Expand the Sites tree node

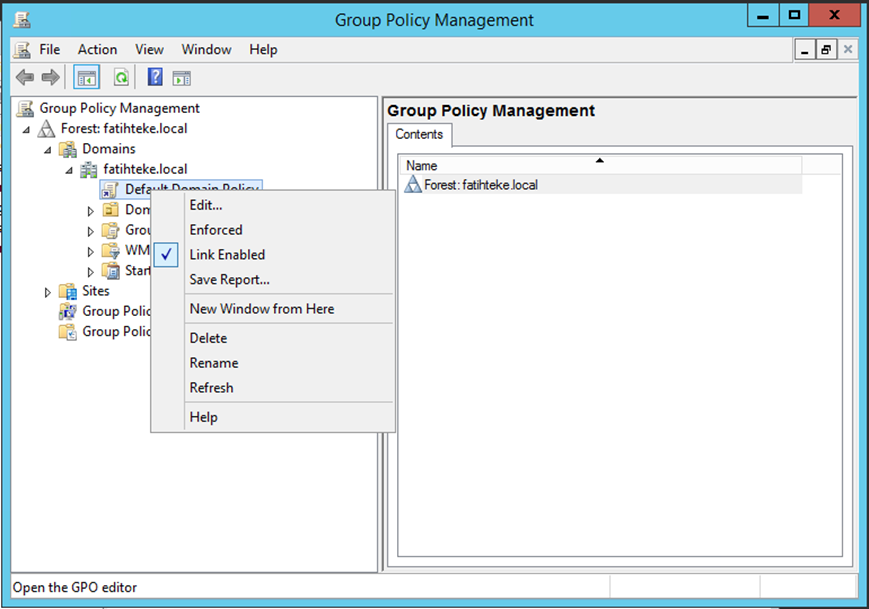coord(48,292)
